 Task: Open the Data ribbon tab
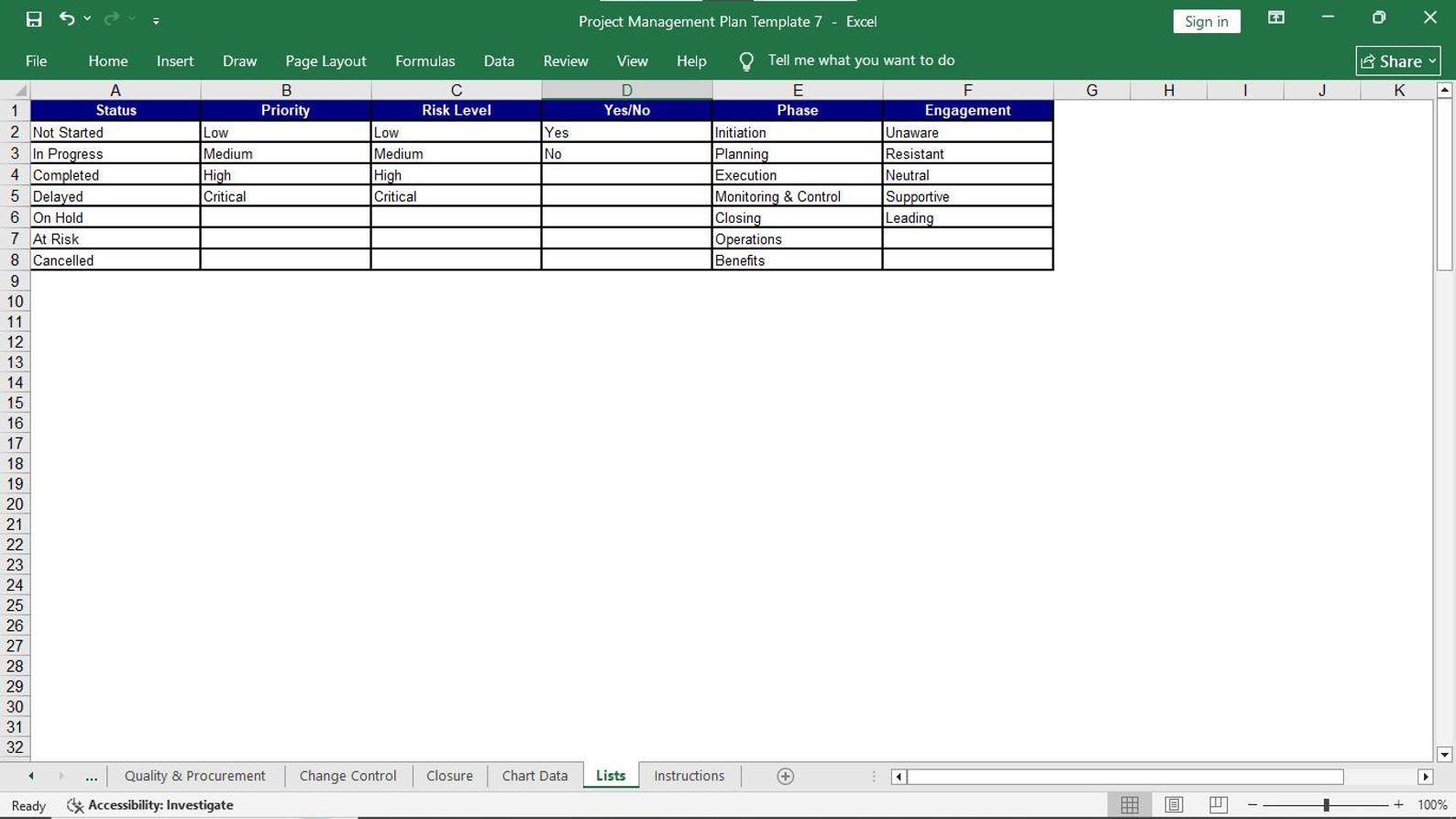click(499, 61)
